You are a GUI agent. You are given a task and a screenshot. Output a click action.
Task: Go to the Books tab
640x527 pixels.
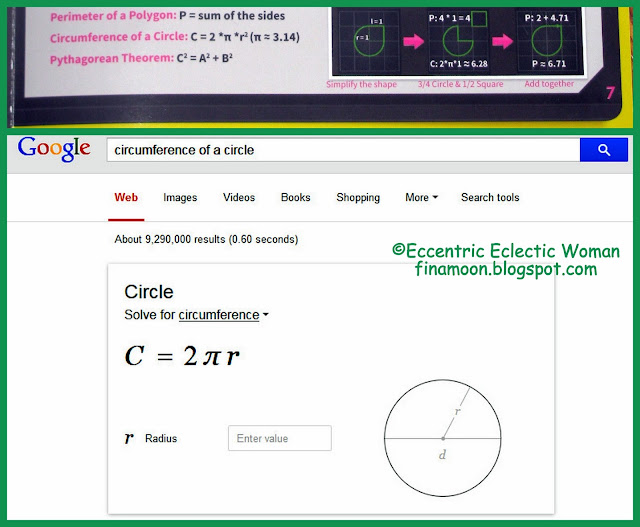pos(296,198)
